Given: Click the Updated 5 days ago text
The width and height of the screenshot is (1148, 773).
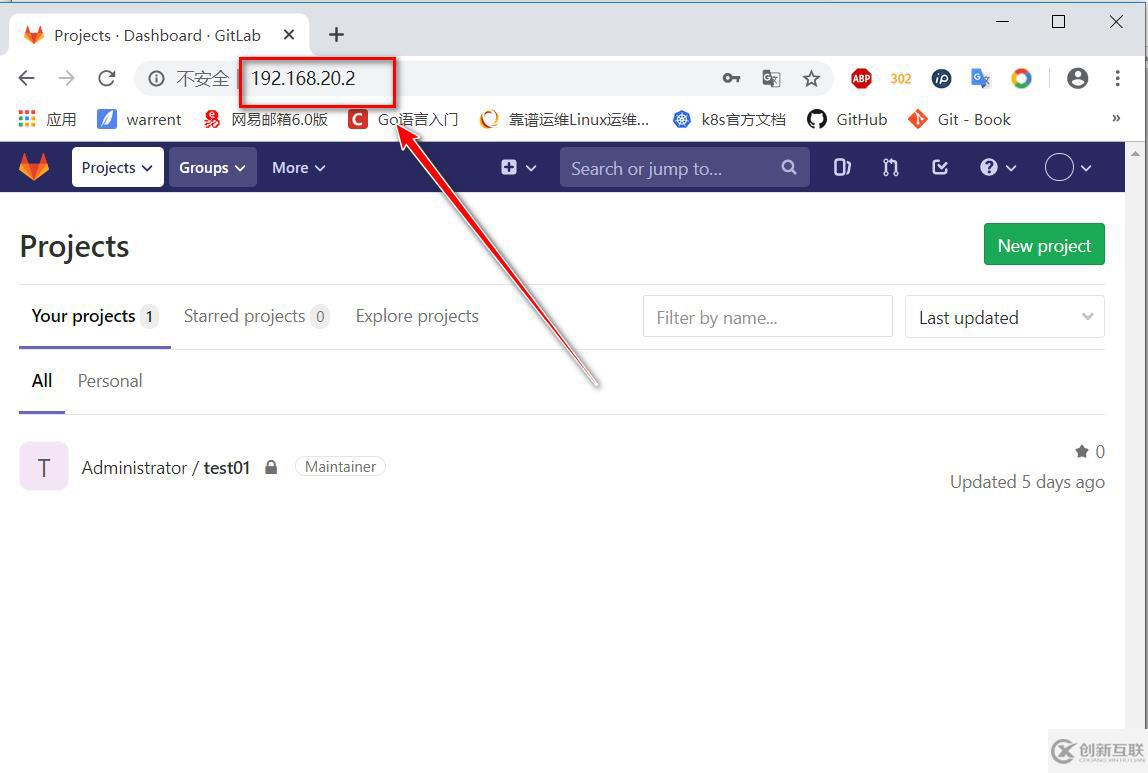Looking at the screenshot, I should pos(1027,482).
